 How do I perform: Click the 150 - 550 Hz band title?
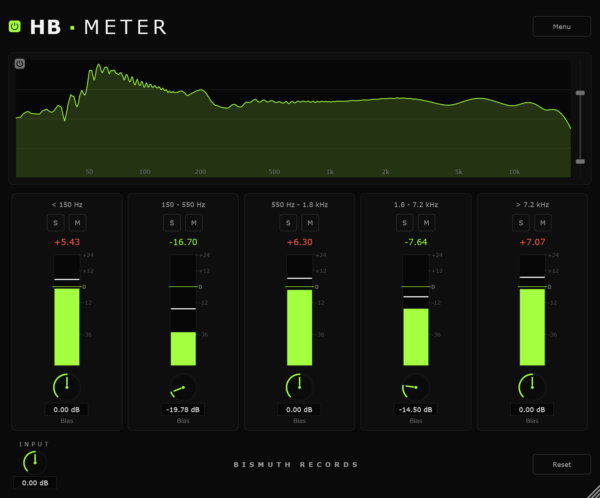pyautogui.click(x=183, y=205)
